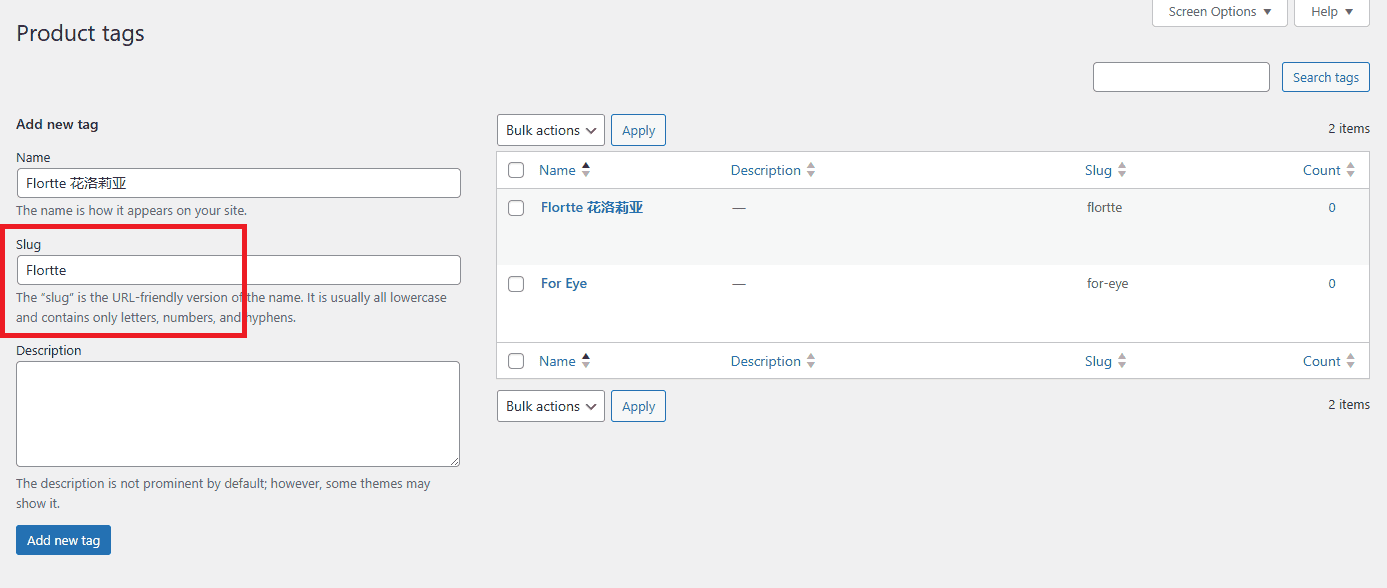Sort by Description in table footer
1387x588 pixels.
[x=773, y=361]
